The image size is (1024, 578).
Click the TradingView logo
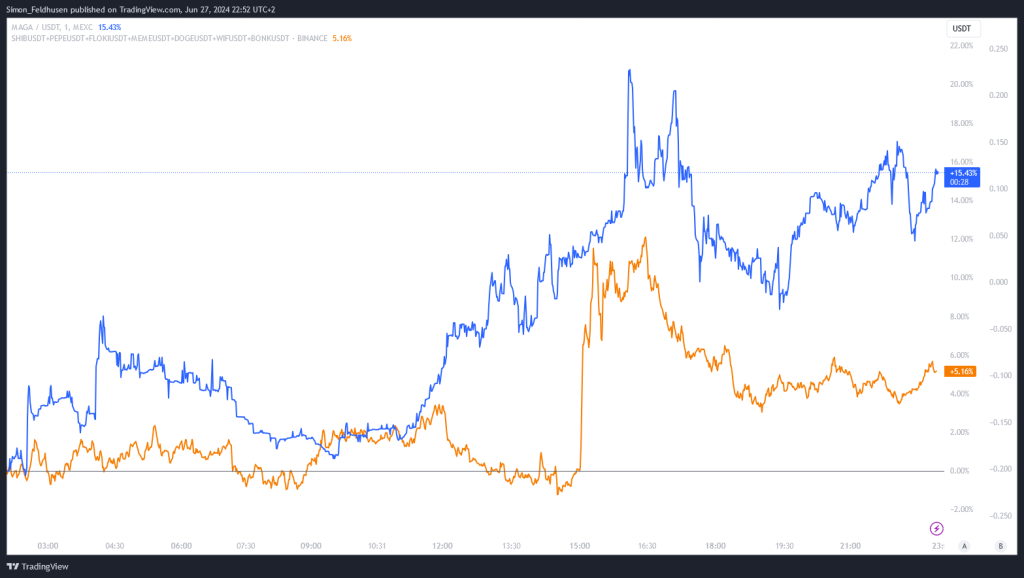tap(37, 566)
